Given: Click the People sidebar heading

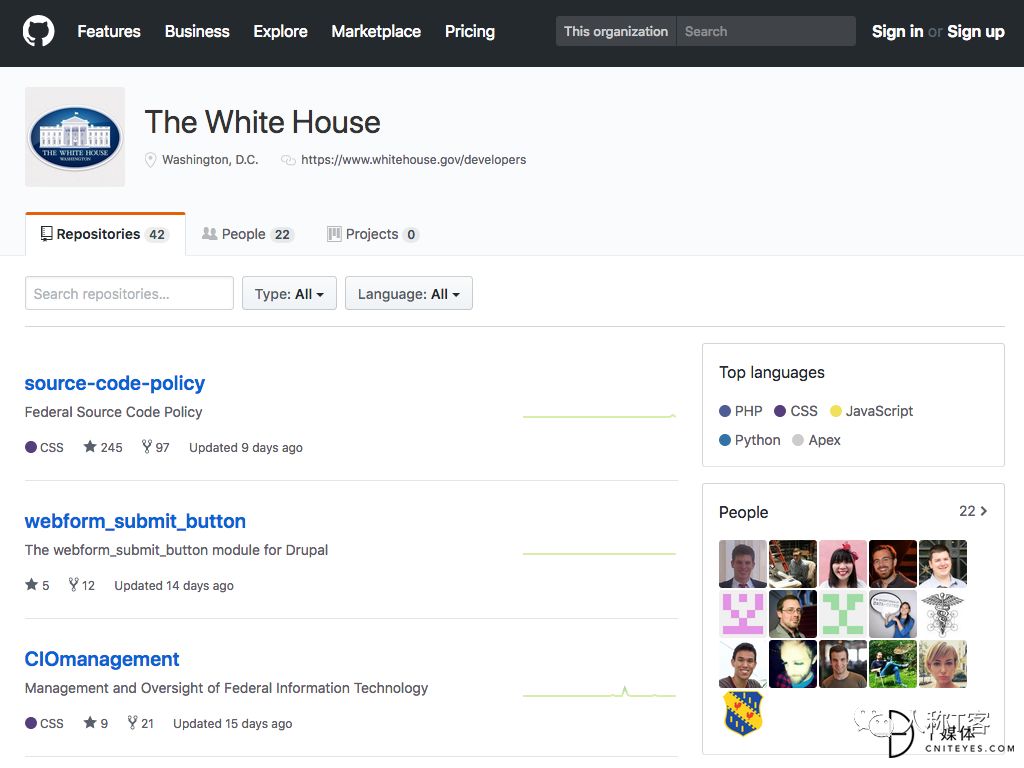Looking at the screenshot, I should coord(743,512).
